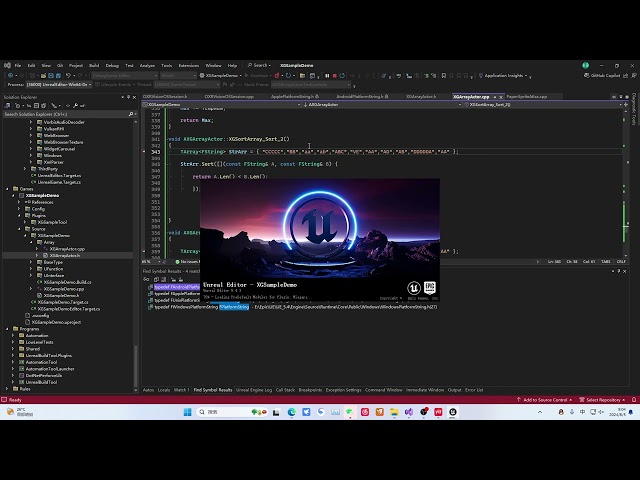Click the Solution Explorer home icon

tap(7, 105)
